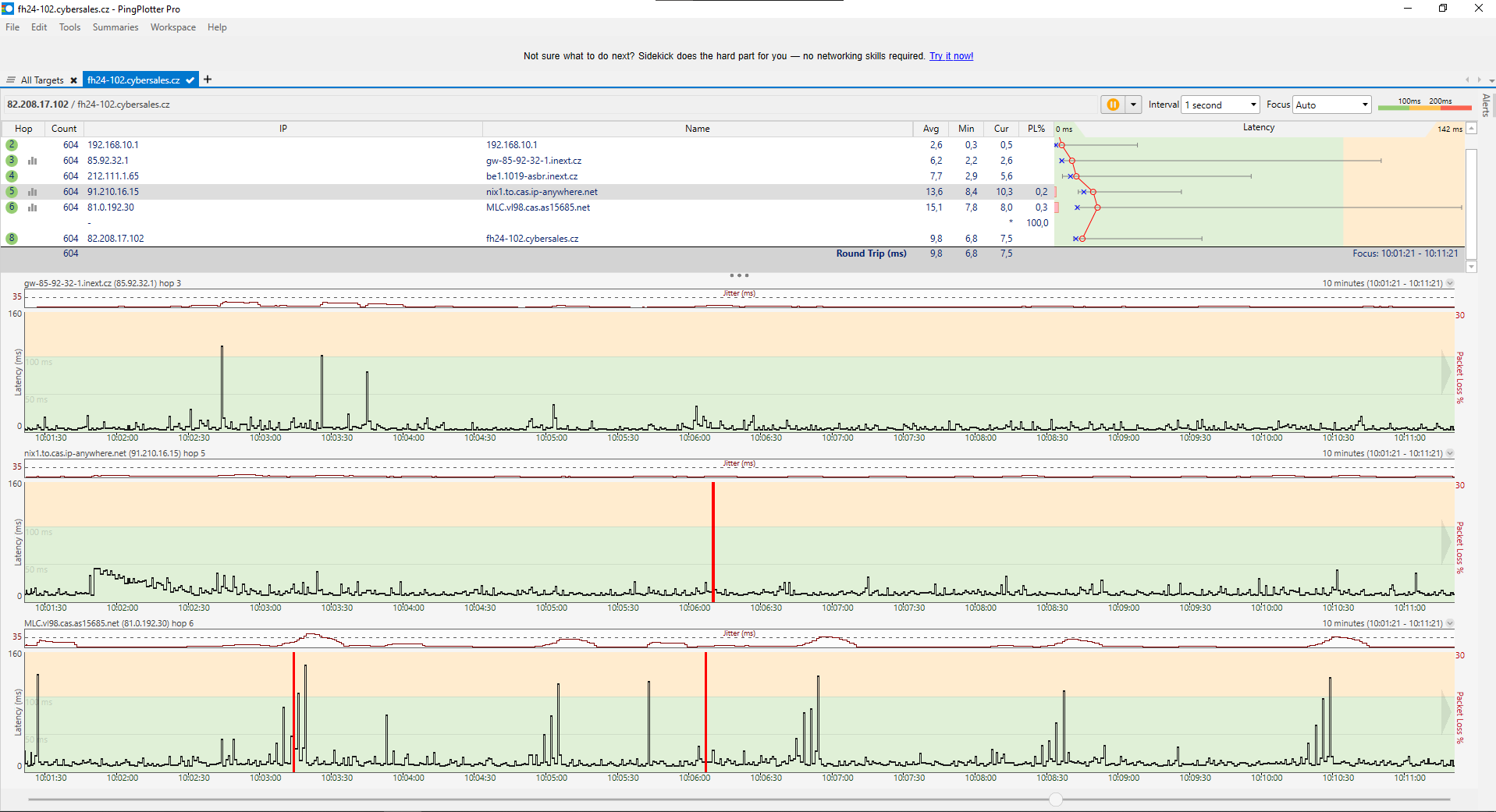This screenshot has height=812, width=1496.
Task: Toggle timeline graph for hop 6
Action: (33, 207)
